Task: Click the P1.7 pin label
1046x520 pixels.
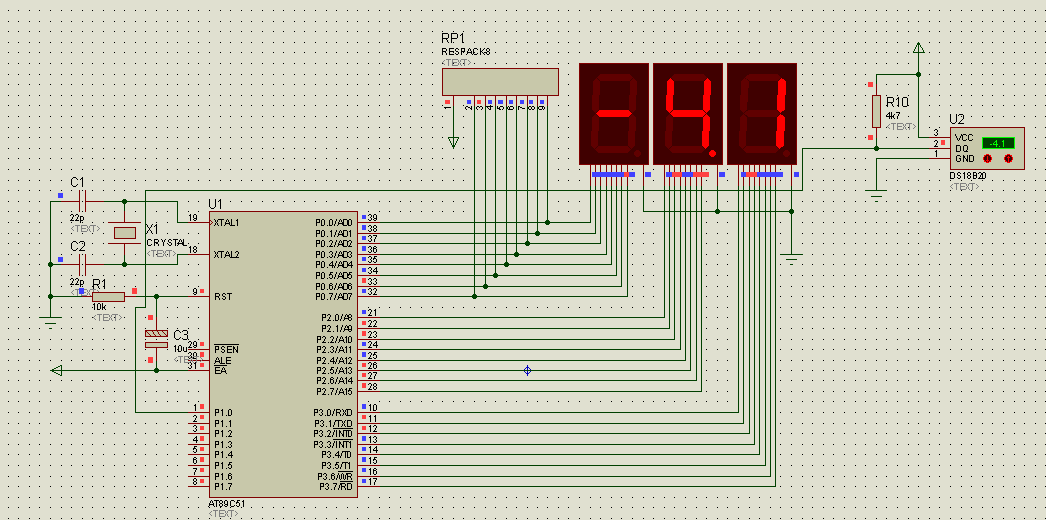Action: tap(223, 487)
